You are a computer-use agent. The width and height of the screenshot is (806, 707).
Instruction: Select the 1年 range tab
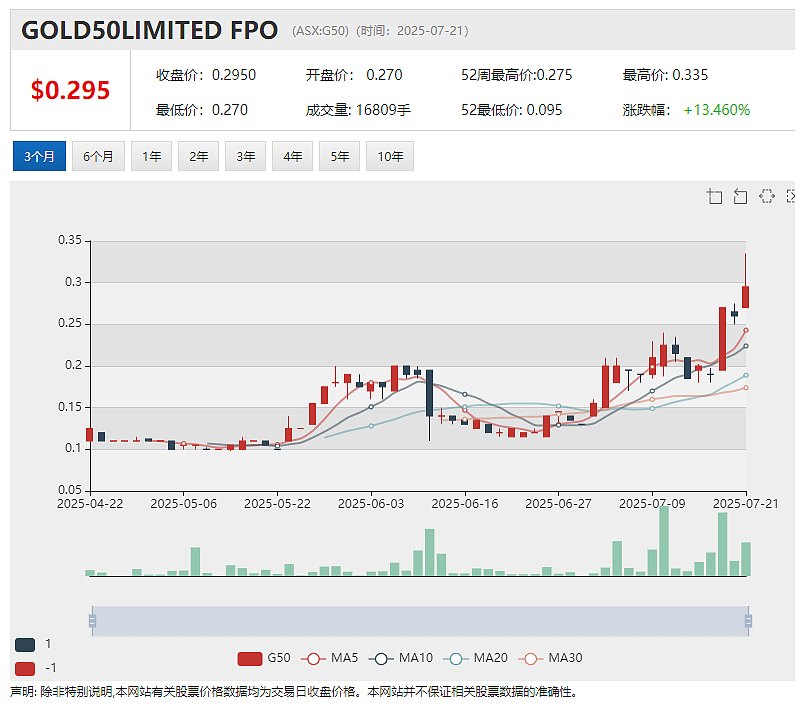pyautogui.click(x=151, y=156)
